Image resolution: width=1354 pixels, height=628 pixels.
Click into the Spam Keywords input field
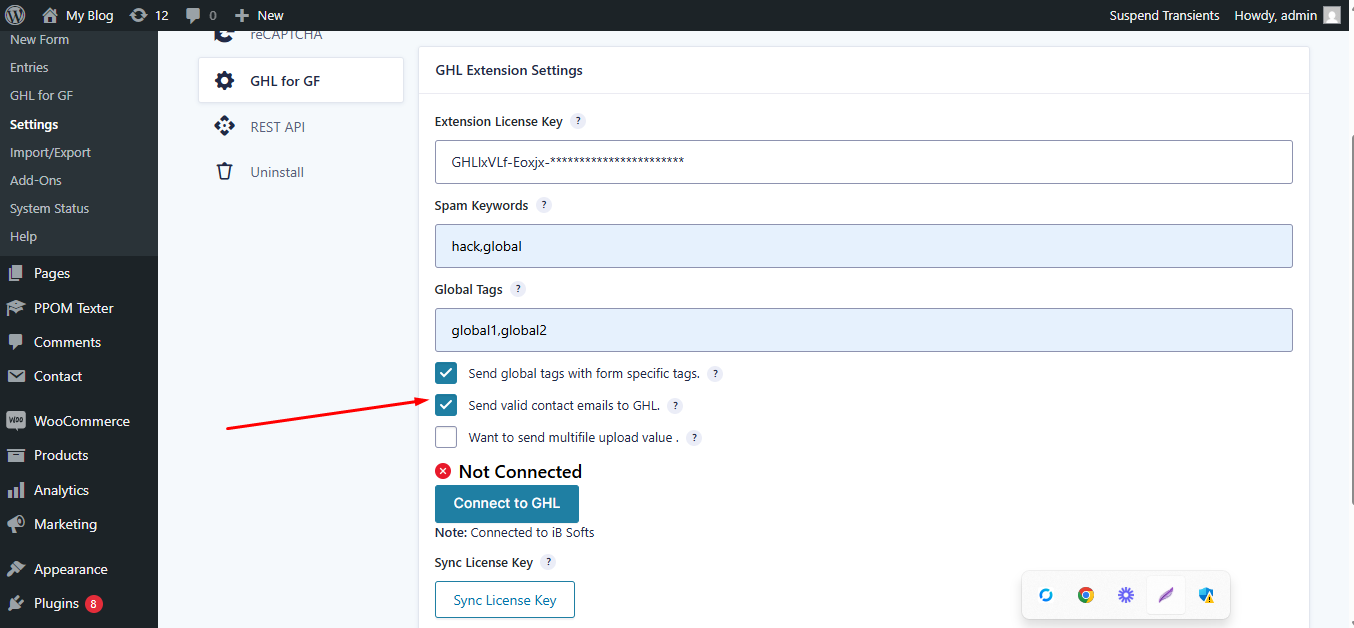point(863,246)
